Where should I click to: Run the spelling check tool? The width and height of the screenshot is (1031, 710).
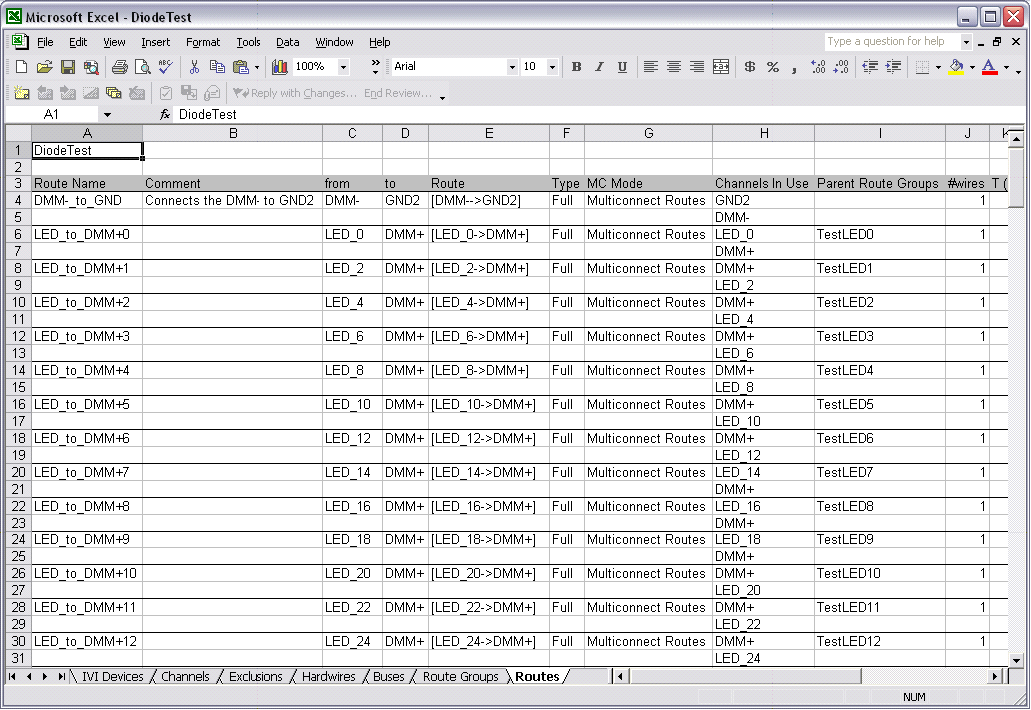[x=165, y=67]
